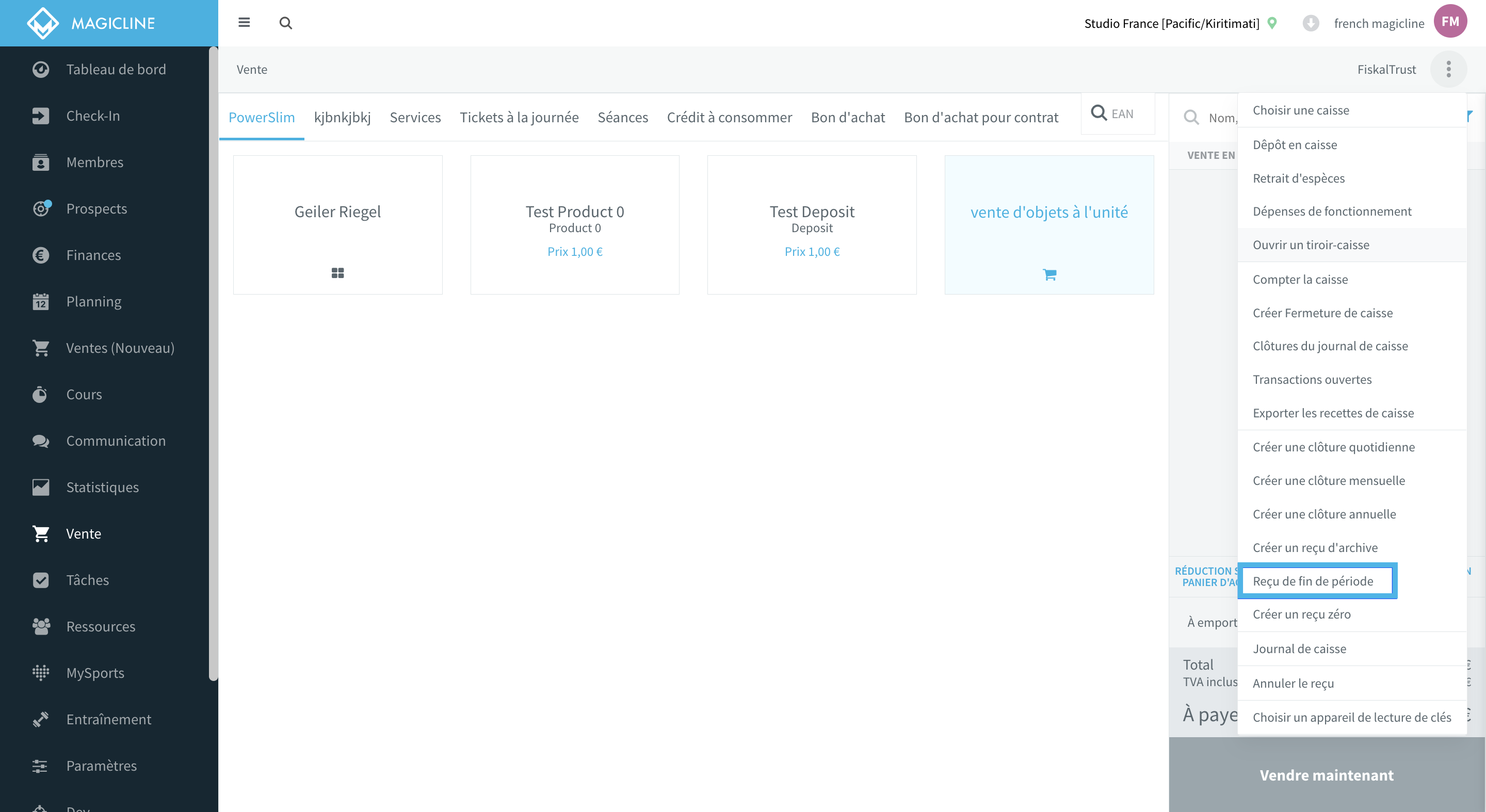Click the sidebar vertical scrollbar
Screen dimensions: 1486x812
pos(214,363)
